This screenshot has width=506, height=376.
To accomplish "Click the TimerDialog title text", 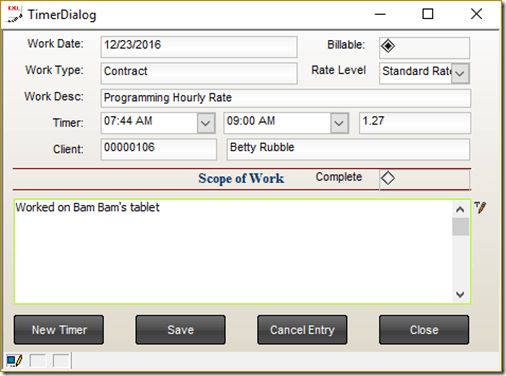I will pos(62,15).
